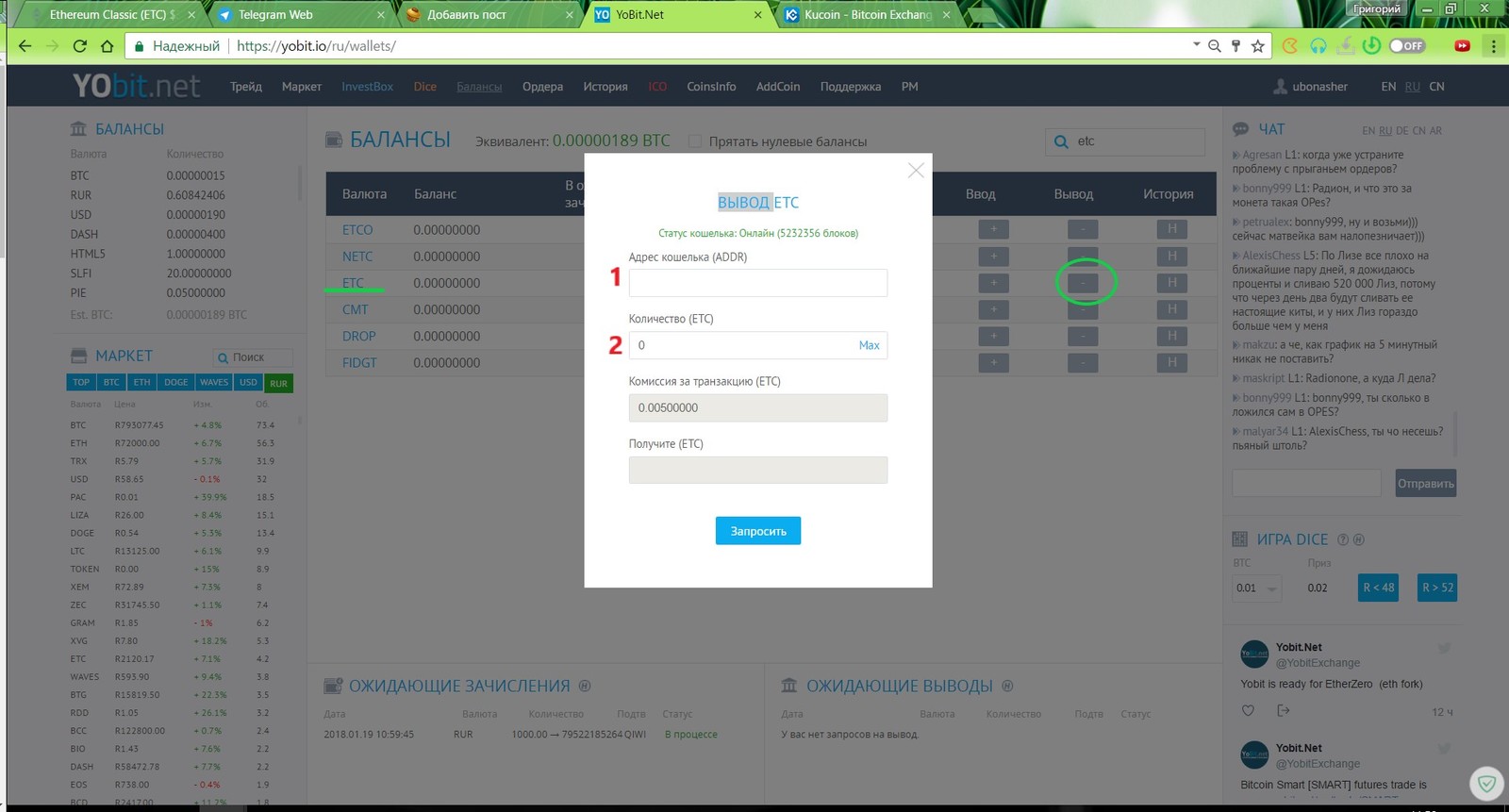Open InvestBox page
Viewport: 1509px width, 812px height.
pos(367,86)
